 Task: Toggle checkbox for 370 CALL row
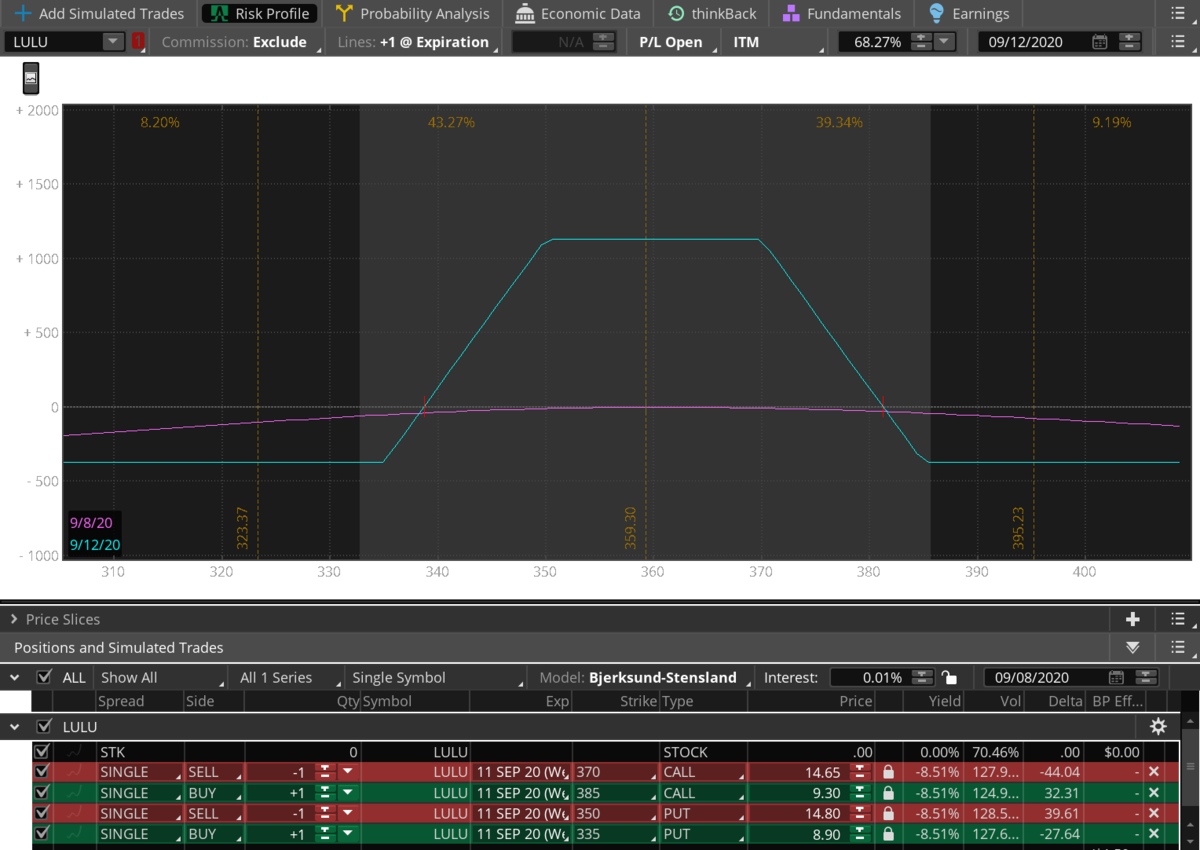pyautogui.click(x=42, y=772)
